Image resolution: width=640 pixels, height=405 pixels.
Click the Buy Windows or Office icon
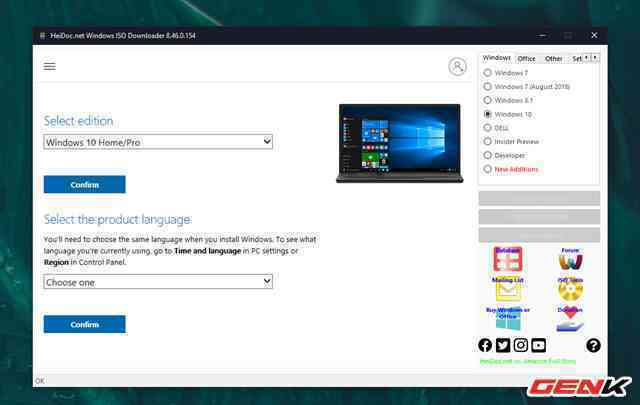508,318
